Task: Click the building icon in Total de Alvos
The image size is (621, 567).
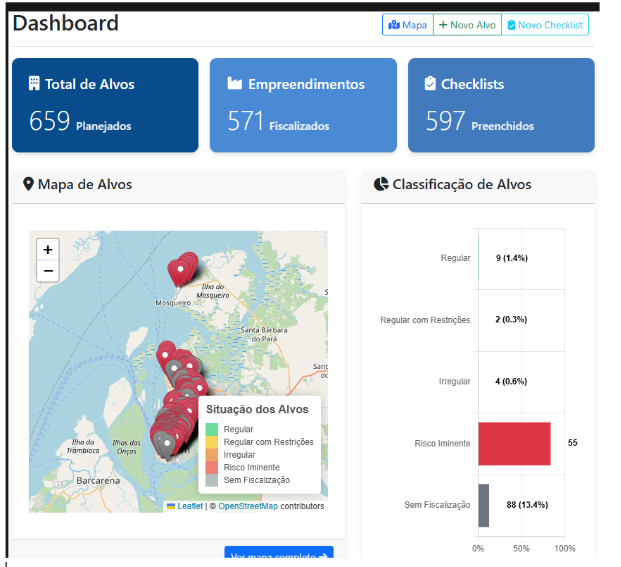Action: click(34, 84)
